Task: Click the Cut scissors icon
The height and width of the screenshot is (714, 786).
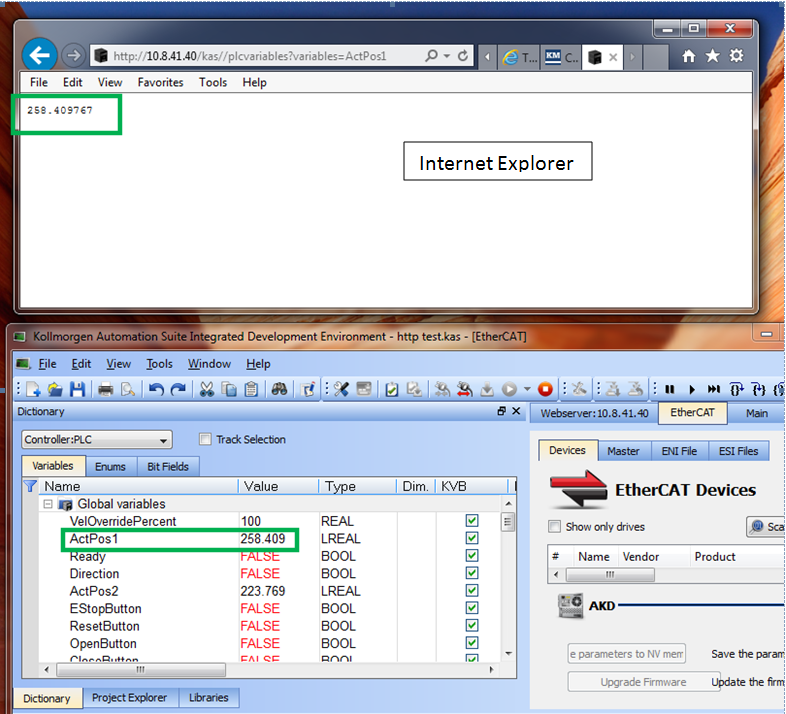Action: 207,389
